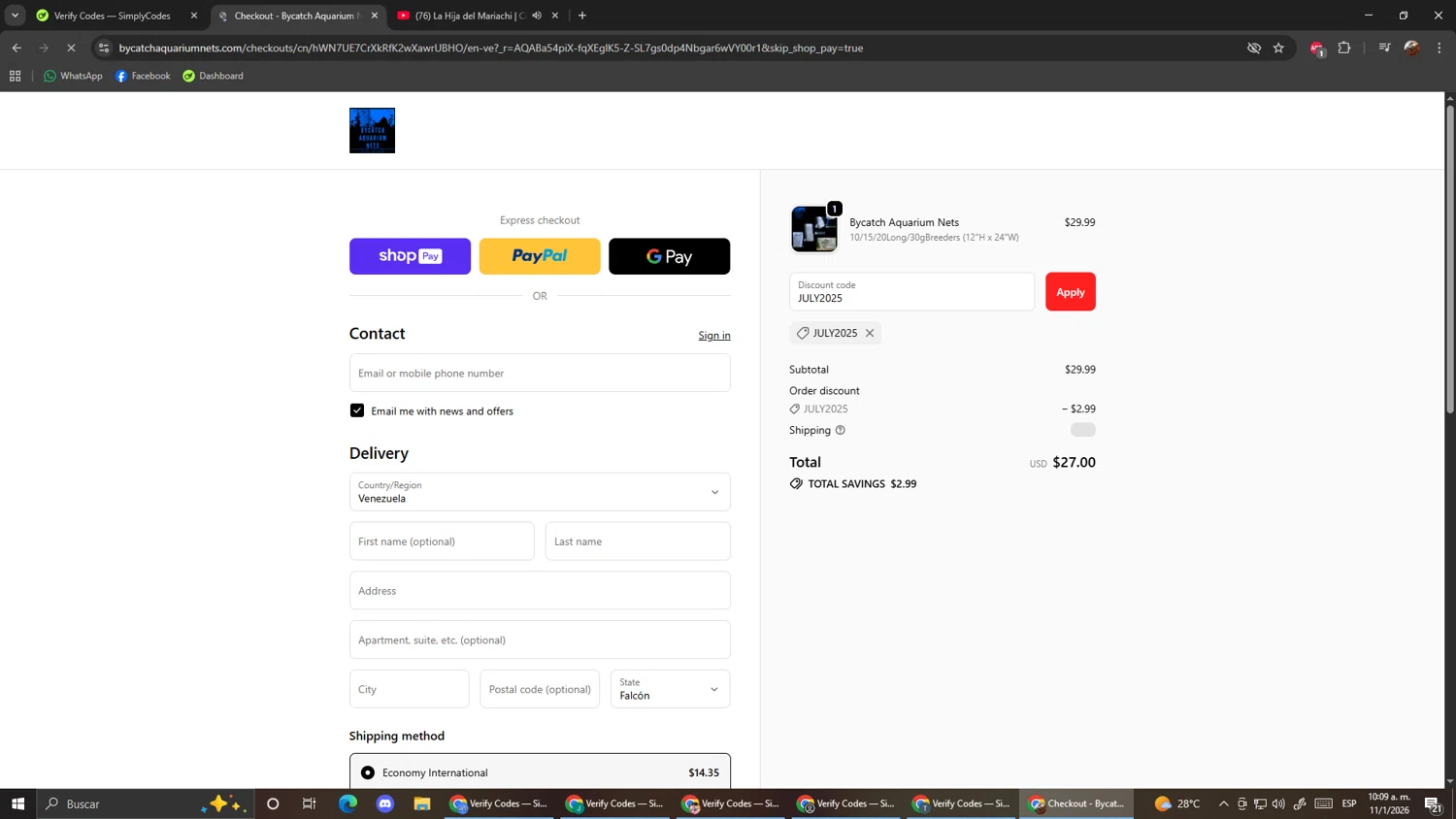Remove the JULY2025 discount tag
The width and height of the screenshot is (1456, 819).
(870, 333)
